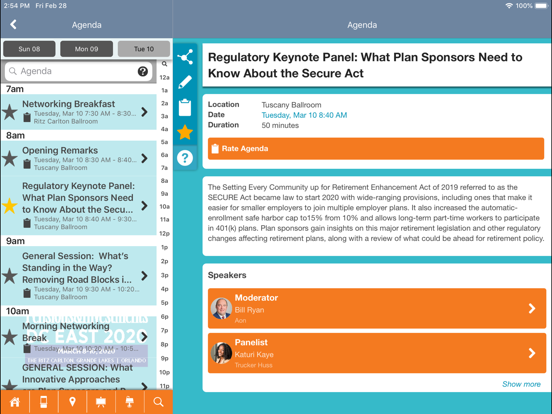Open General Session What's Standing chevron

pyautogui.click(x=144, y=276)
